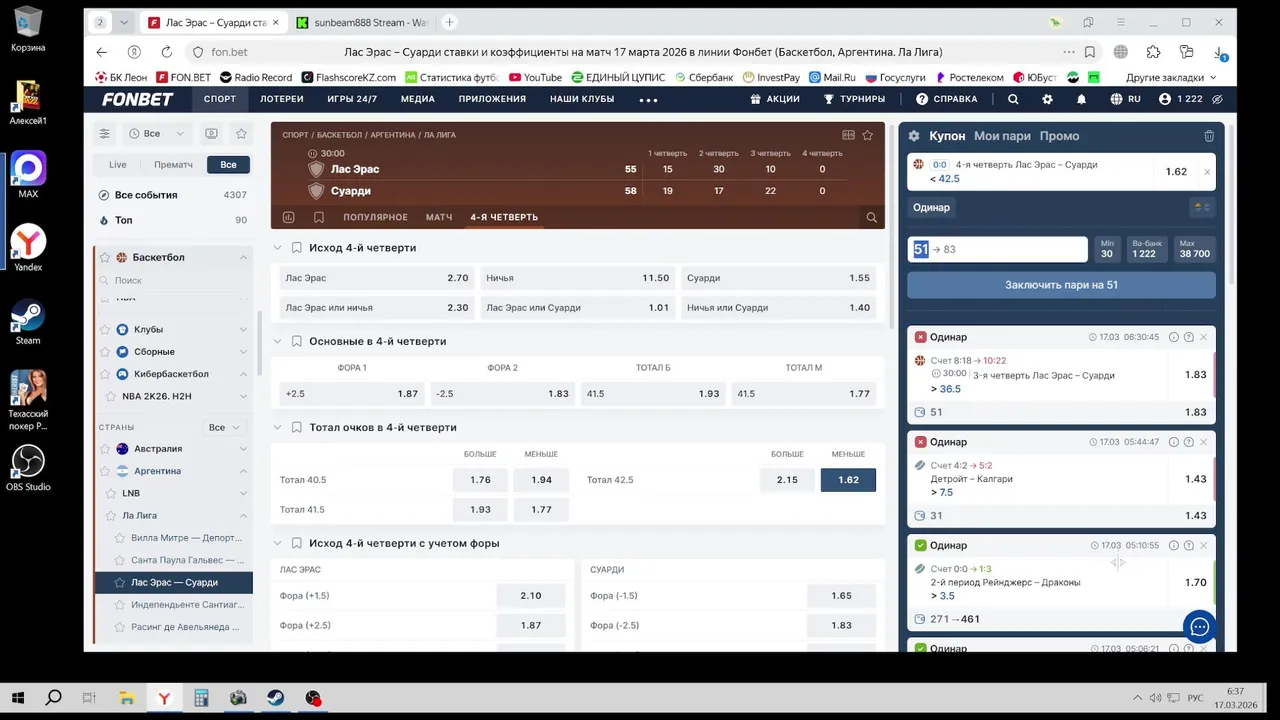The image size is (1280, 720).
Task: Clear the coupon with the trash icon
Action: [x=1209, y=136]
